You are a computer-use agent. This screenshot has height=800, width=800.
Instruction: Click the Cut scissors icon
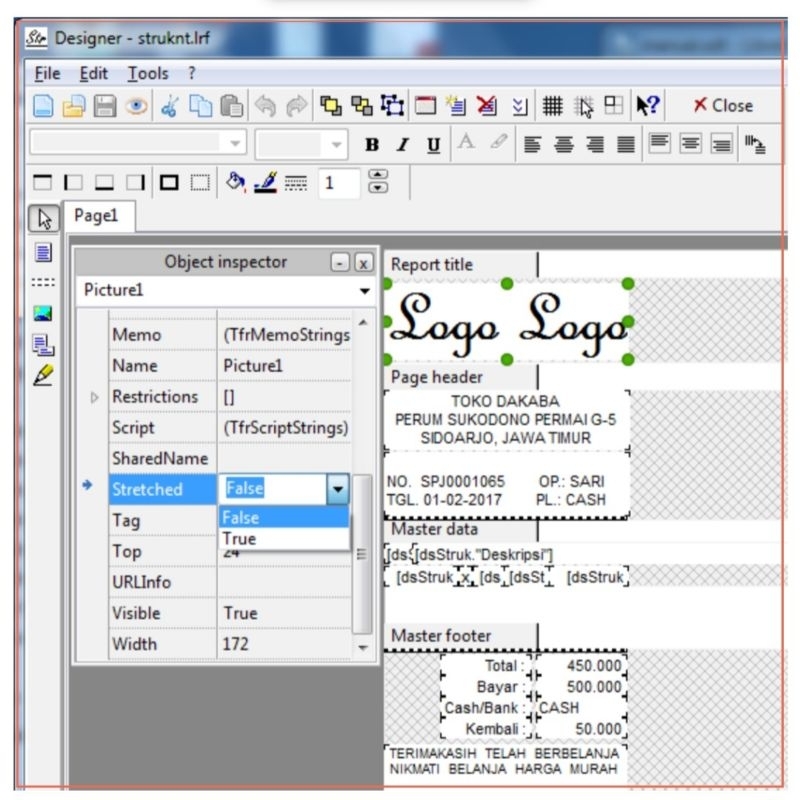pos(166,106)
